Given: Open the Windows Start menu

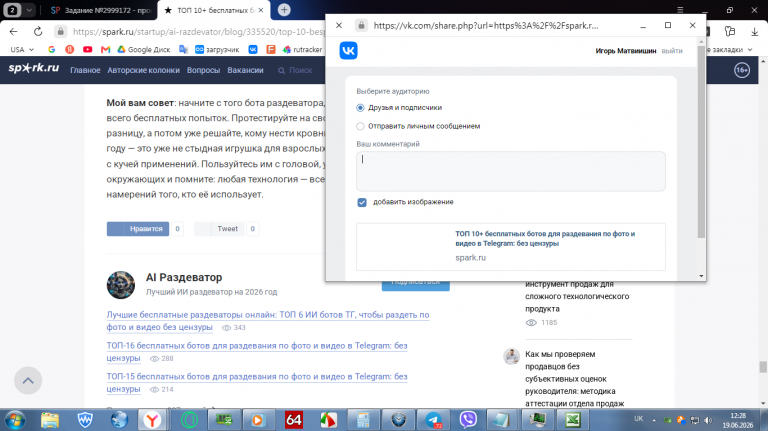Looking at the screenshot, I should pyautogui.click(x=15, y=420).
